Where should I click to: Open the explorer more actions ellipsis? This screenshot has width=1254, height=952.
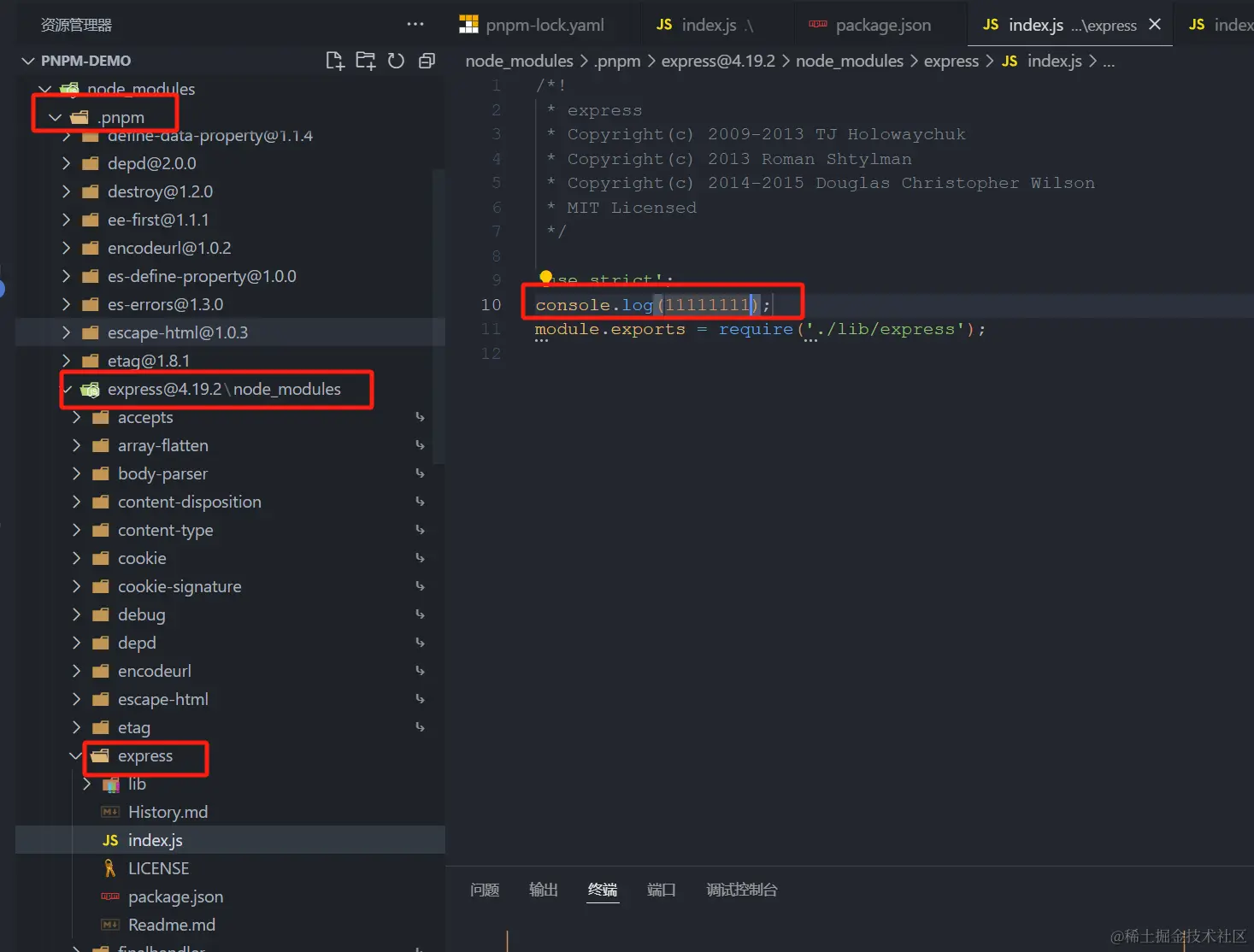[415, 24]
